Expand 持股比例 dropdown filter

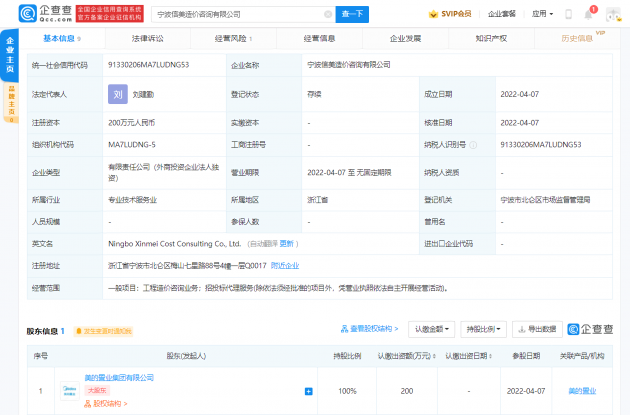(483, 329)
